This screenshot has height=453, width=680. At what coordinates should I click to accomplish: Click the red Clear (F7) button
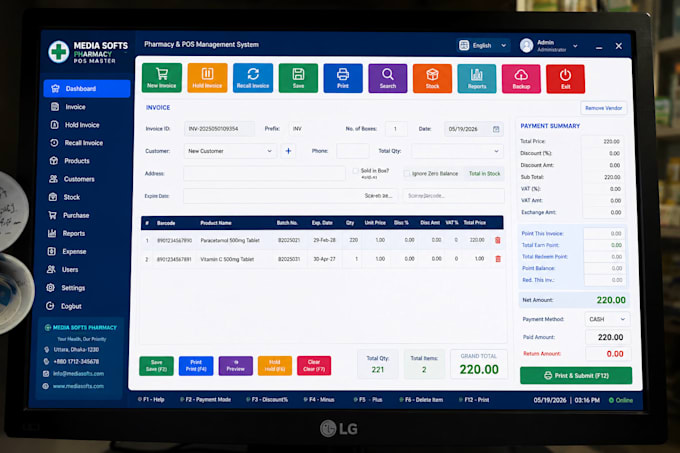pos(314,366)
